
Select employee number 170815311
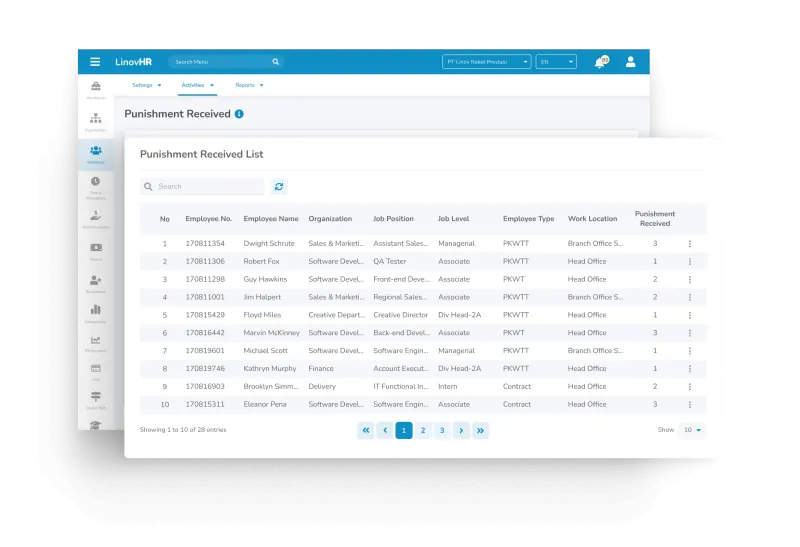(x=205, y=404)
